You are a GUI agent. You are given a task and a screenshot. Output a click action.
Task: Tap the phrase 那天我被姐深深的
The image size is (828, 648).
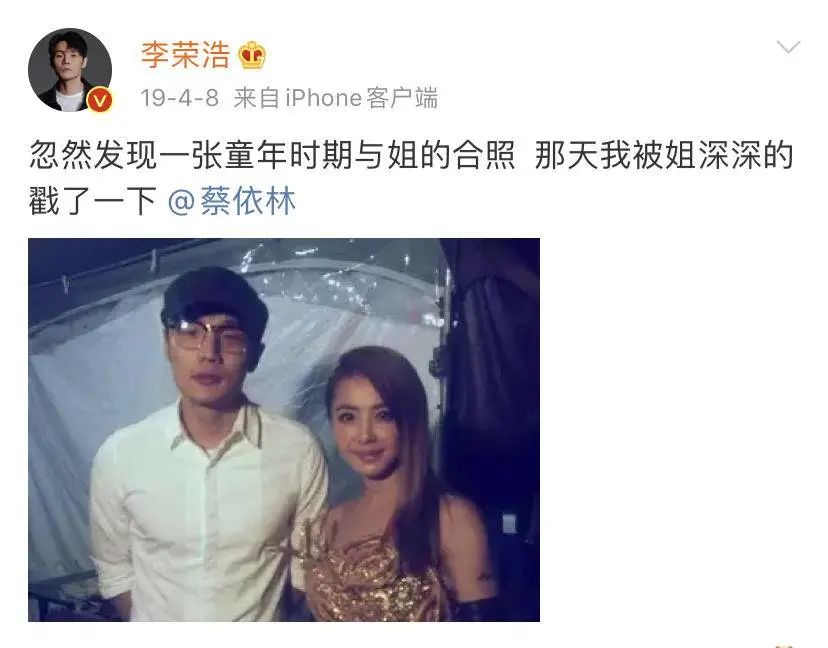click(x=664, y=156)
